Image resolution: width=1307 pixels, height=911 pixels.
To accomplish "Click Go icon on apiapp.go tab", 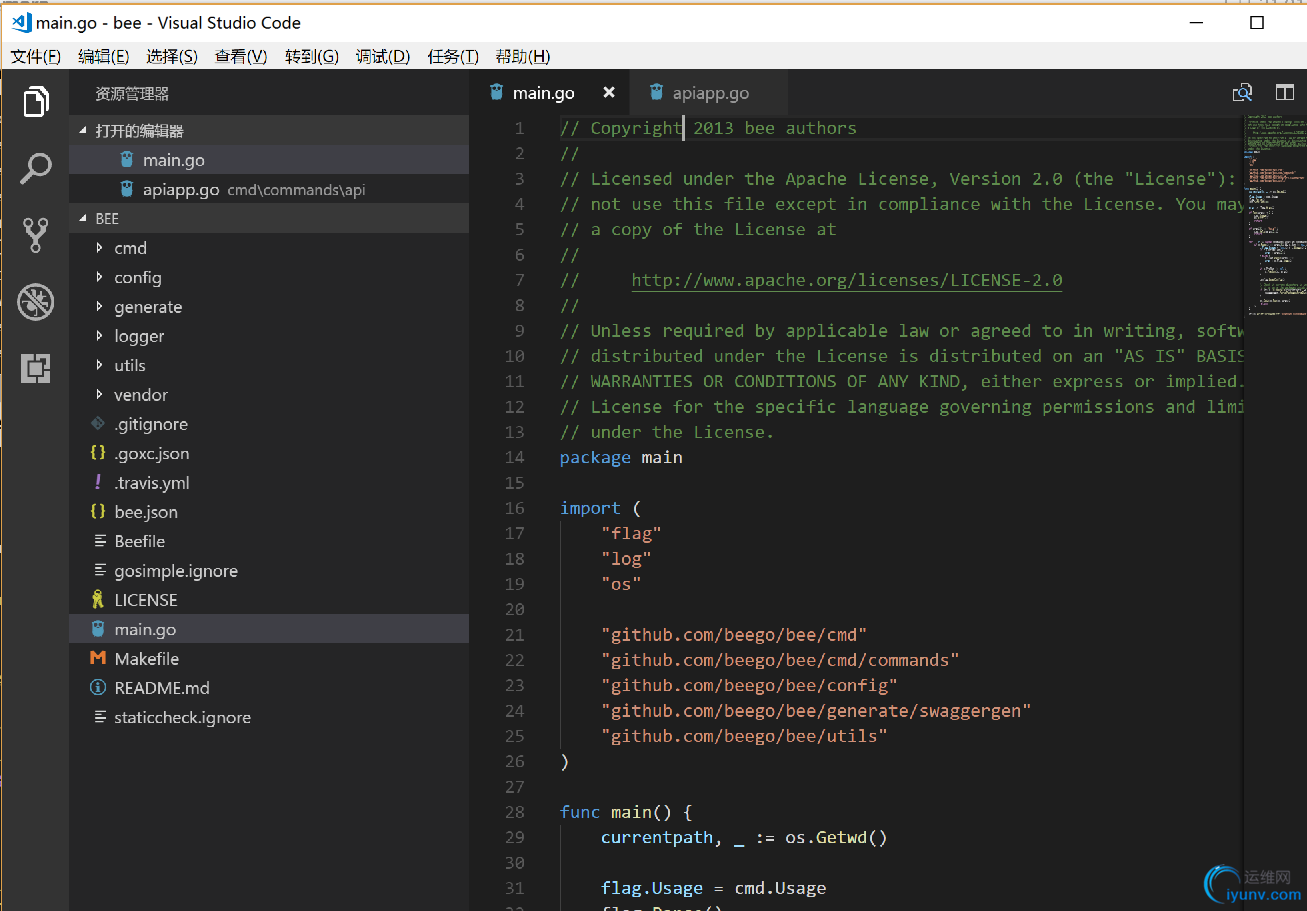I will [656, 92].
